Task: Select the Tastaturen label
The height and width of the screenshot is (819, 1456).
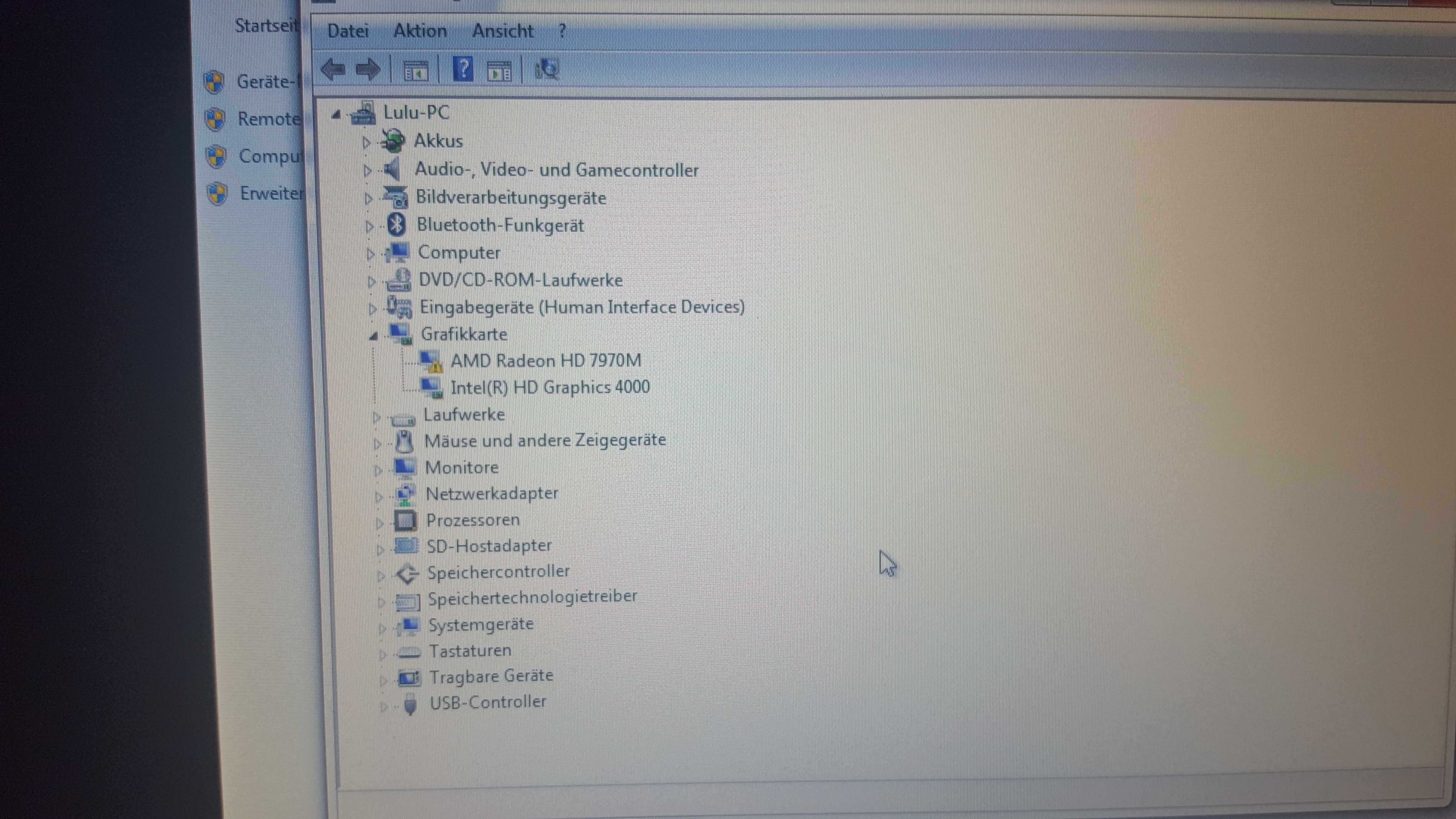Action: click(470, 650)
